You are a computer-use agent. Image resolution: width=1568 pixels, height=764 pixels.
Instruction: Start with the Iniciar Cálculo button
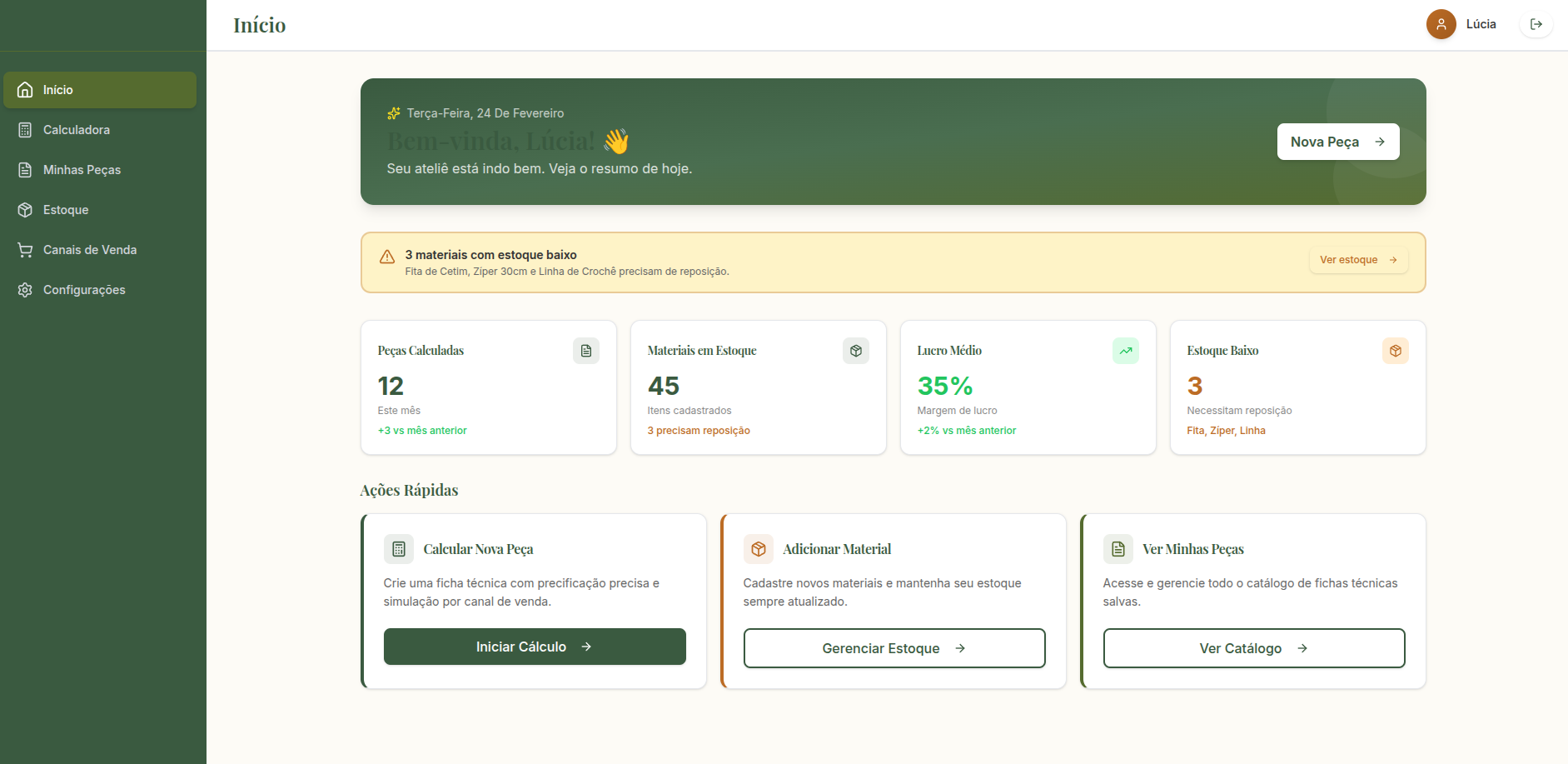click(x=535, y=647)
